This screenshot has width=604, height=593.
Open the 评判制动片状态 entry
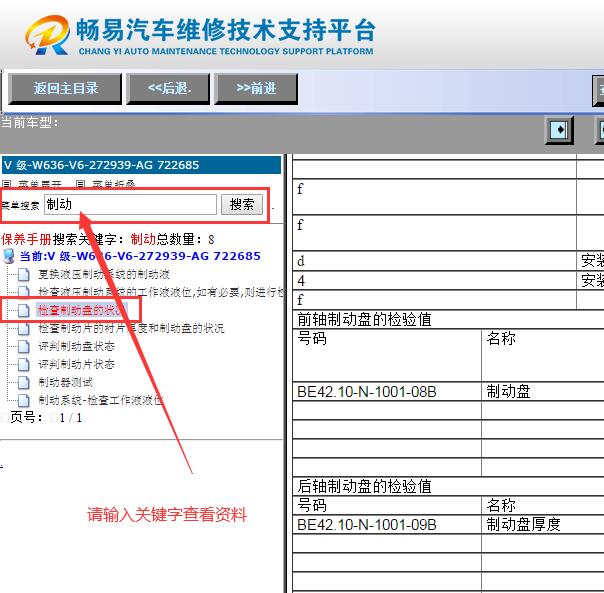pos(76,364)
